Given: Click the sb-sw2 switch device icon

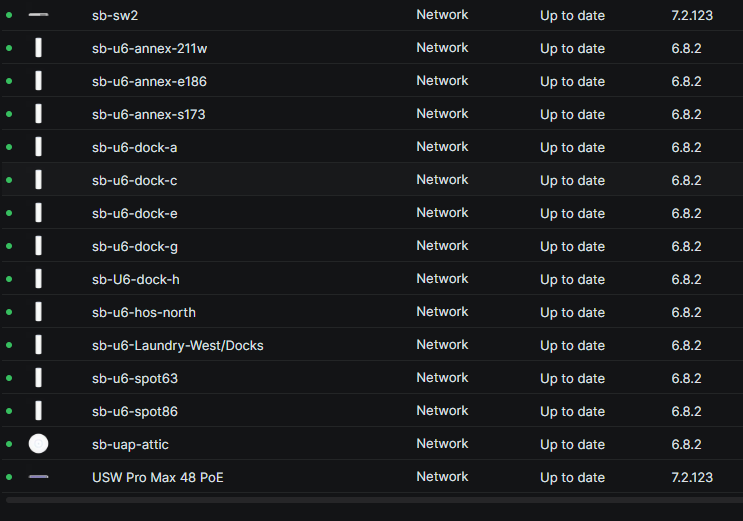Looking at the screenshot, I should pyautogui.click(x=38, y=15).
